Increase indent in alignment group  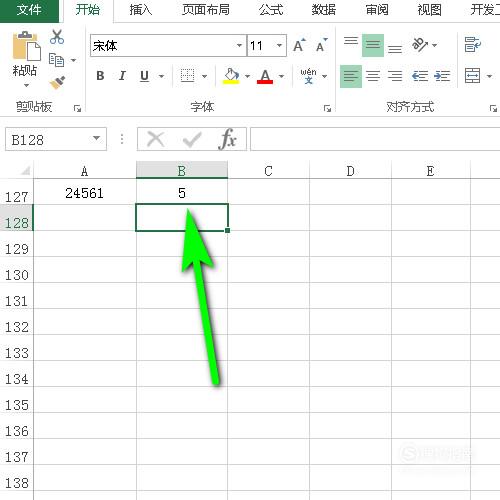442,76
